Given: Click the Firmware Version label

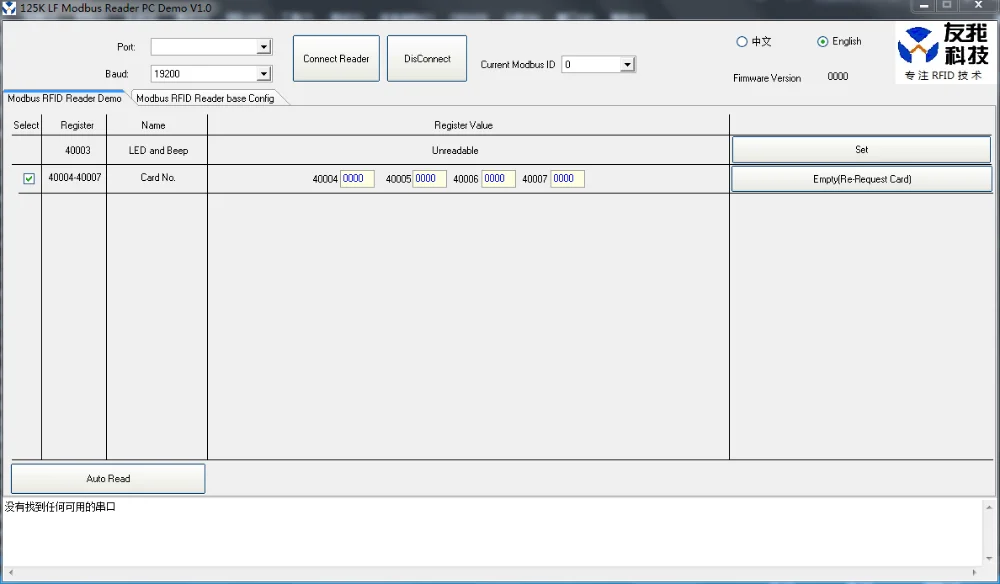Looking at the screenshot, I should pyautogui.click(x=767, y=78).
